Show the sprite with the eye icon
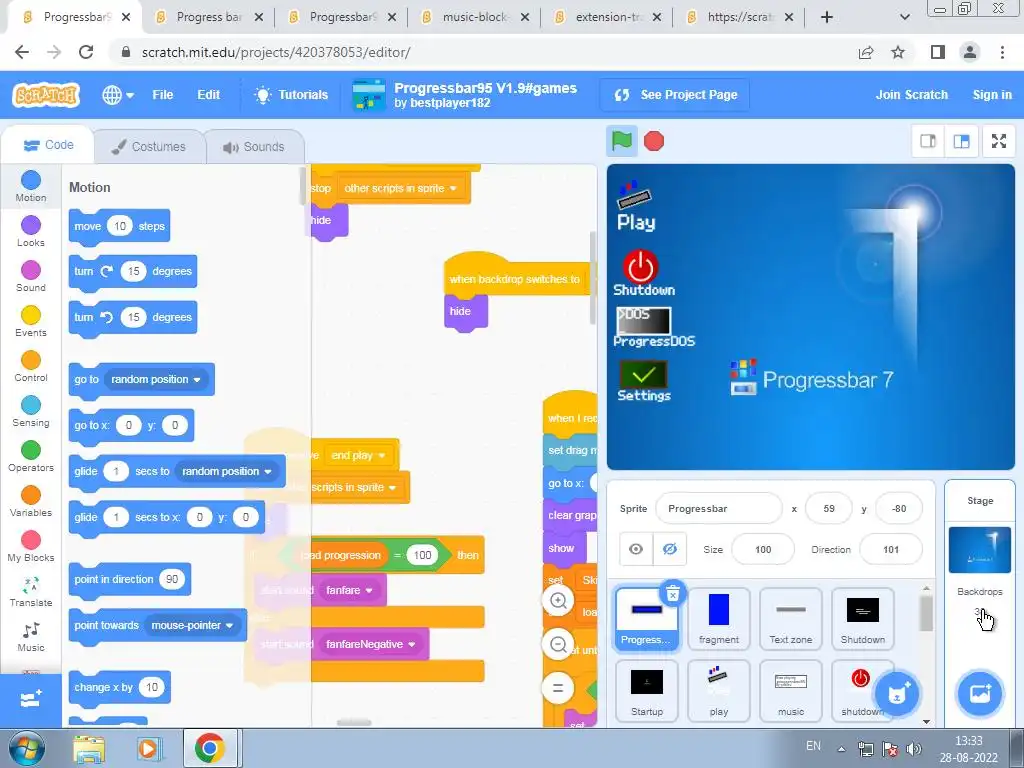This screenshot has width=1024, height=768. (x=635, y=549)
